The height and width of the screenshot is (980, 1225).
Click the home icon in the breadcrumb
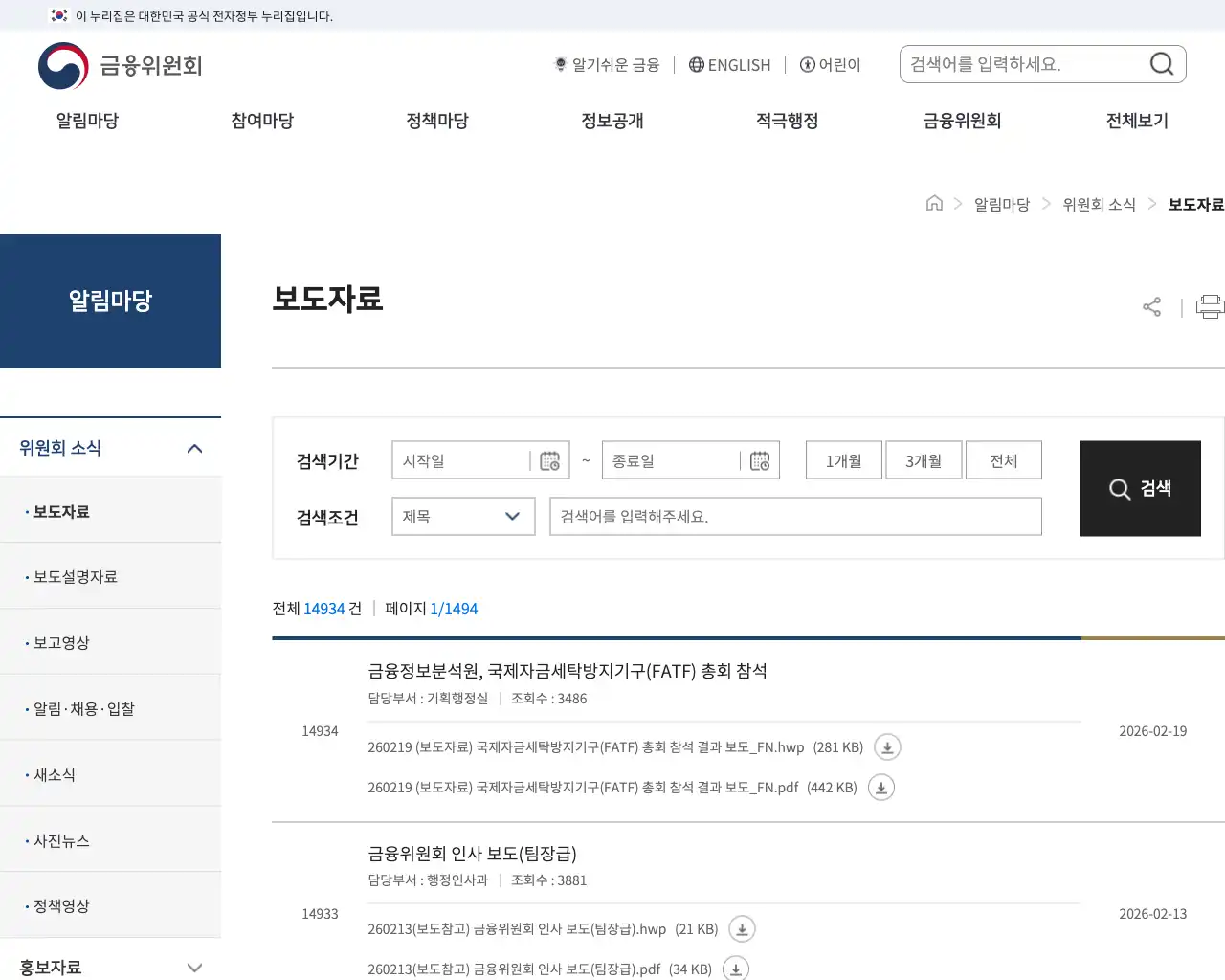point(934,203)
